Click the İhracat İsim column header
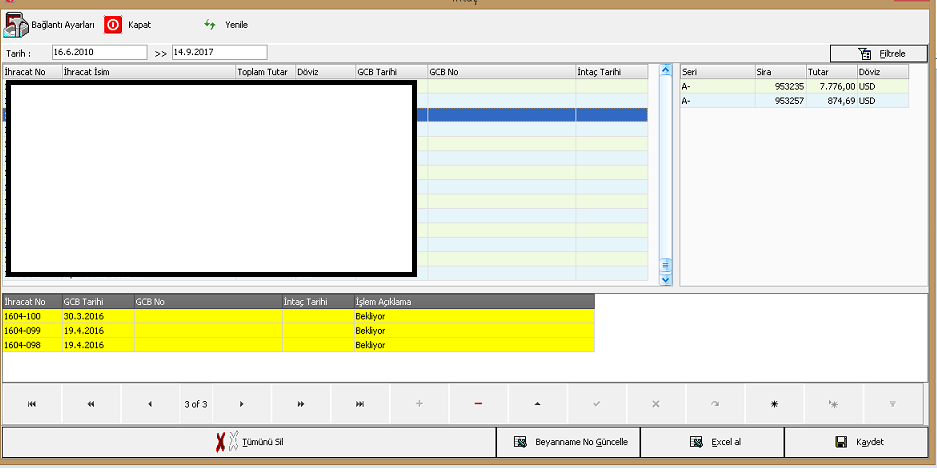This screenshot has width=937, height=472. point(149,72)
